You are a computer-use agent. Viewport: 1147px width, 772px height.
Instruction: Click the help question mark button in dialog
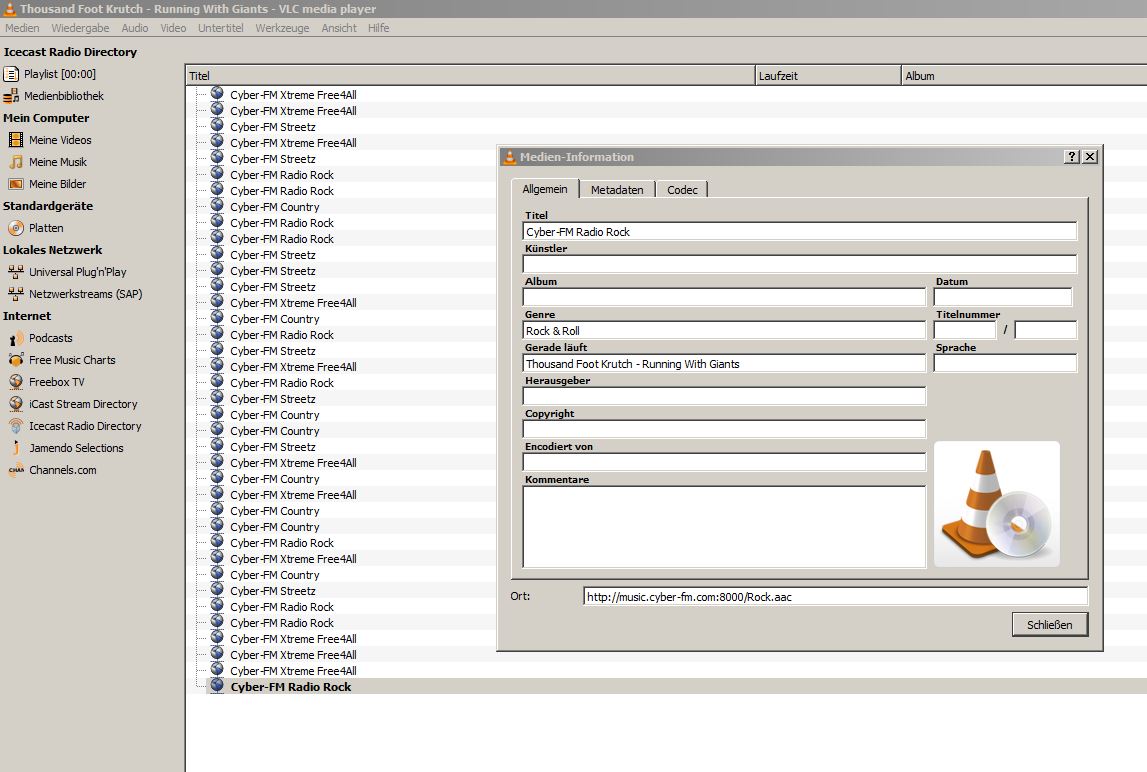pos(1072,157)
